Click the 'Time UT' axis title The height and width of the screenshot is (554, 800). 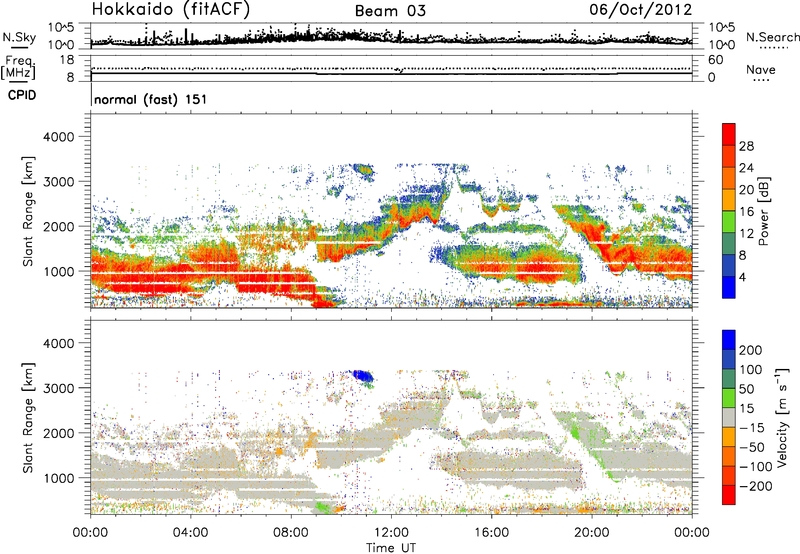coord(391,548)
